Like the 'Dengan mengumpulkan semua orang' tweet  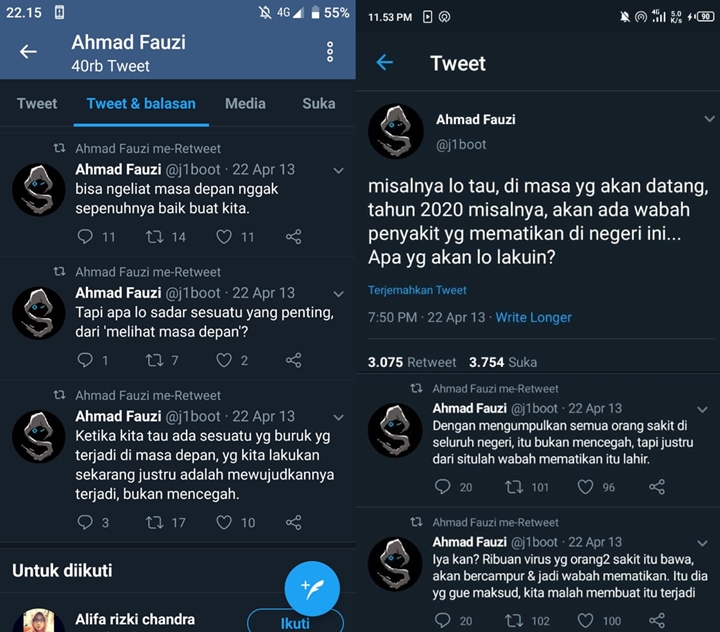pos(585,487)
